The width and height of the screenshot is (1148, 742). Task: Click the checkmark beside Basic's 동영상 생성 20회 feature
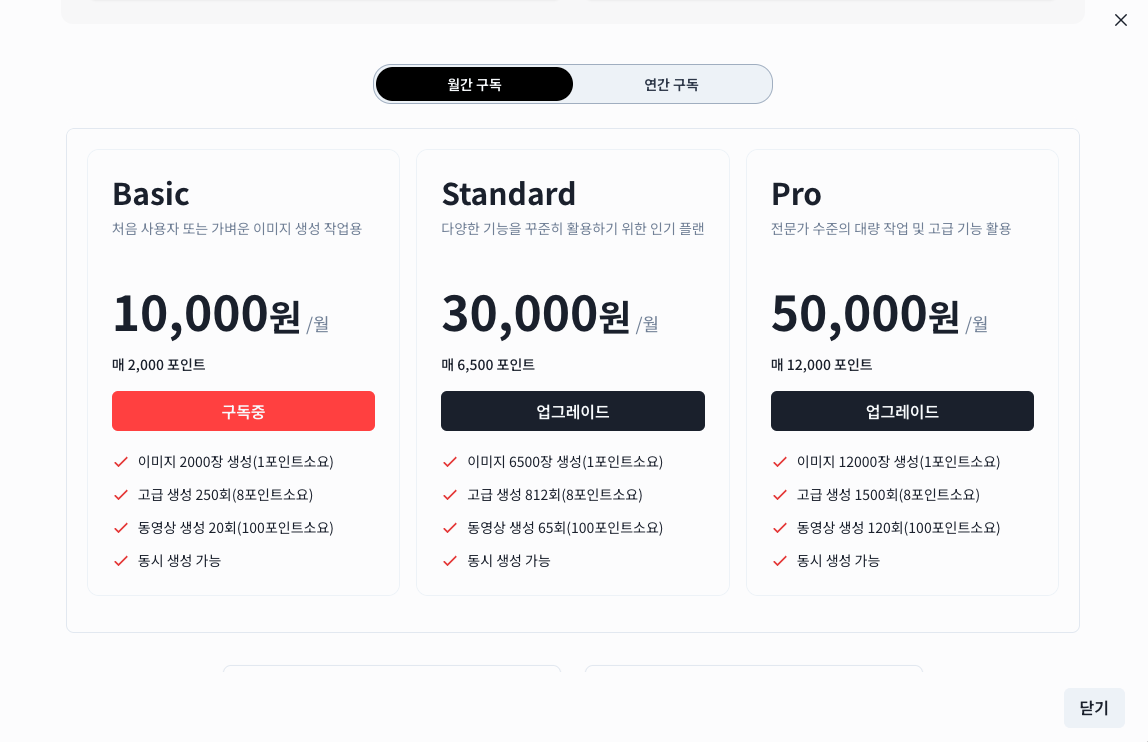[121, 528]
